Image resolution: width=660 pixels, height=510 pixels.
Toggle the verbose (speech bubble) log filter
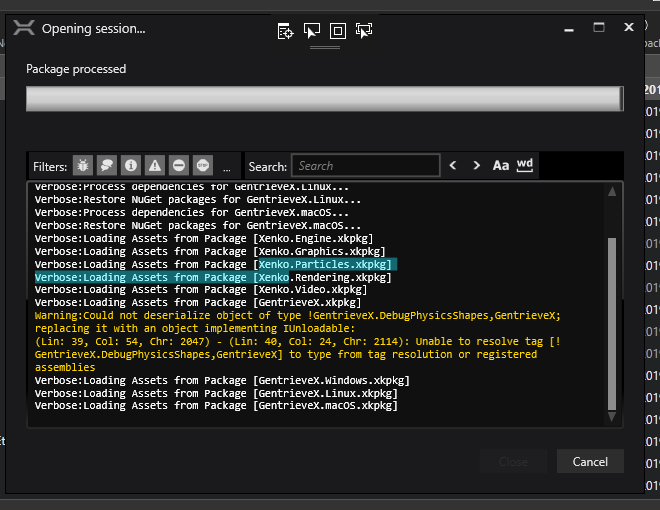tap(107, 165)
